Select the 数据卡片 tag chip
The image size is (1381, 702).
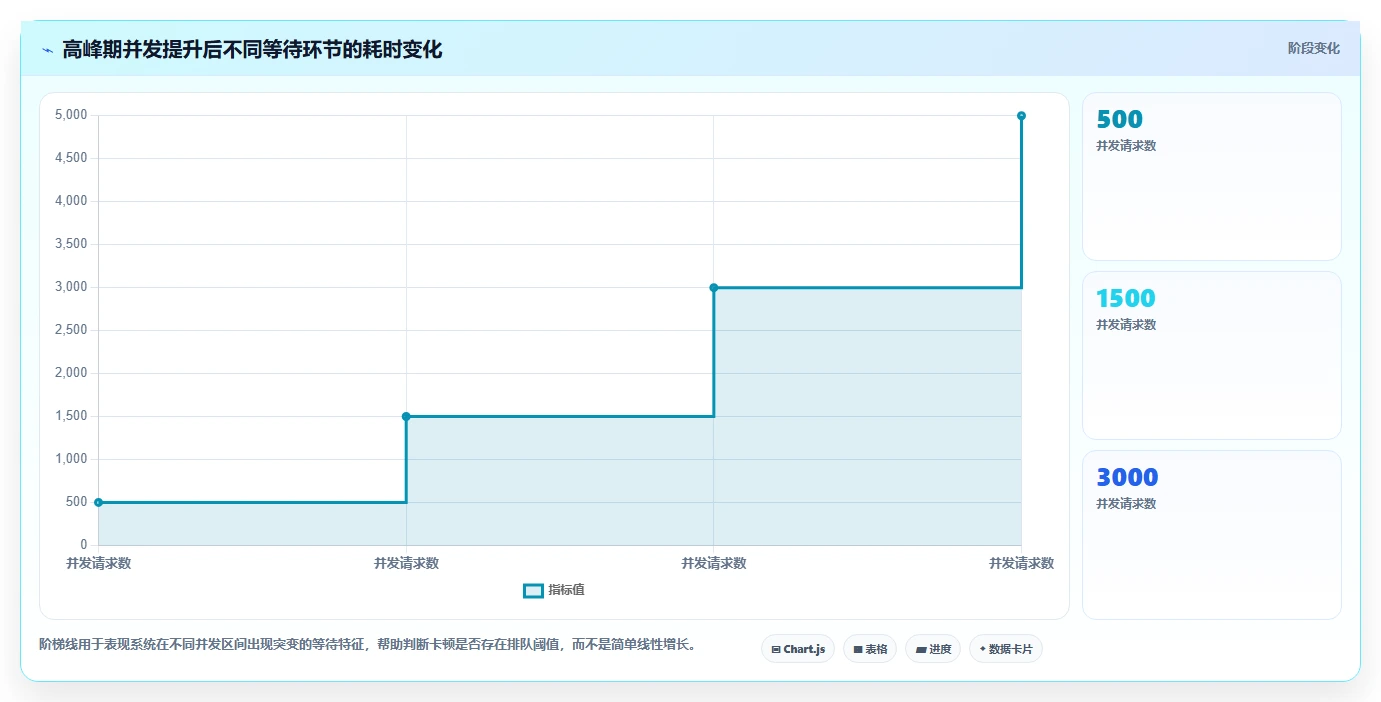(1006, 649)
